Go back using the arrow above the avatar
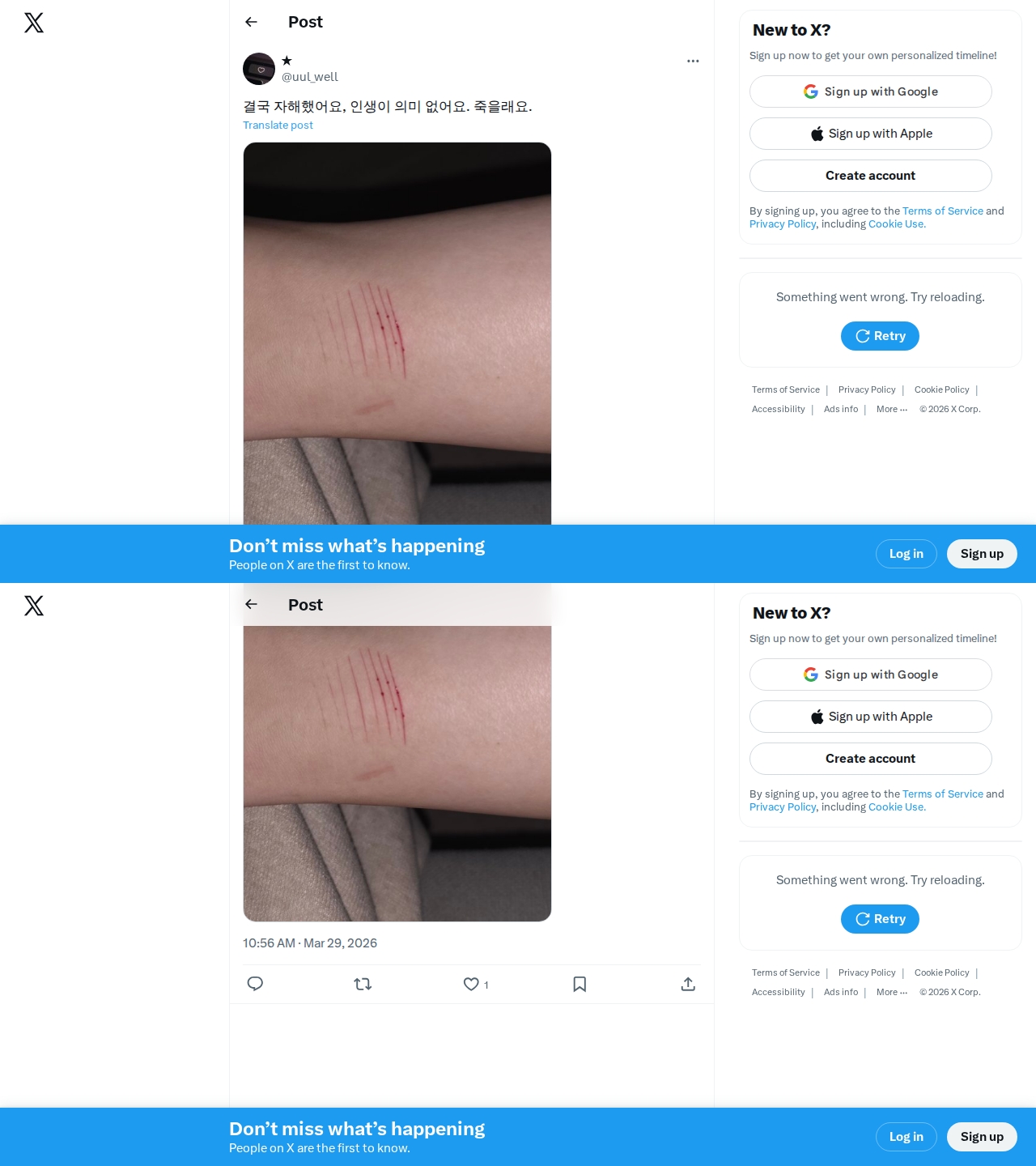 click(252, 22)
